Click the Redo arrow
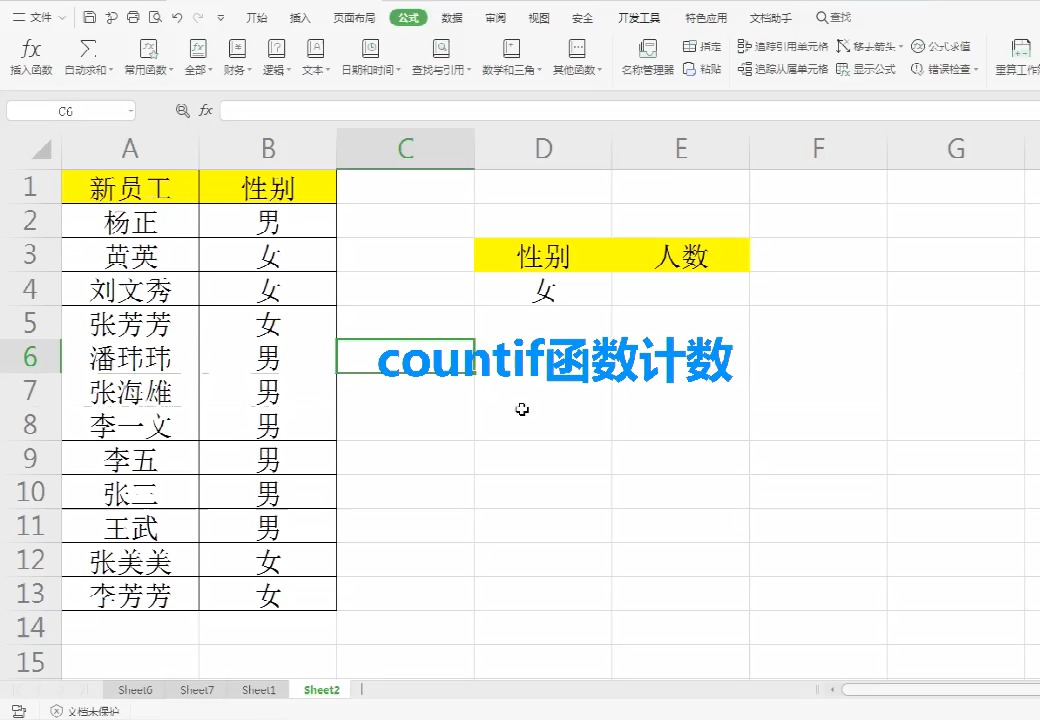Screen dimensions: 1040x720 [198, 17]
